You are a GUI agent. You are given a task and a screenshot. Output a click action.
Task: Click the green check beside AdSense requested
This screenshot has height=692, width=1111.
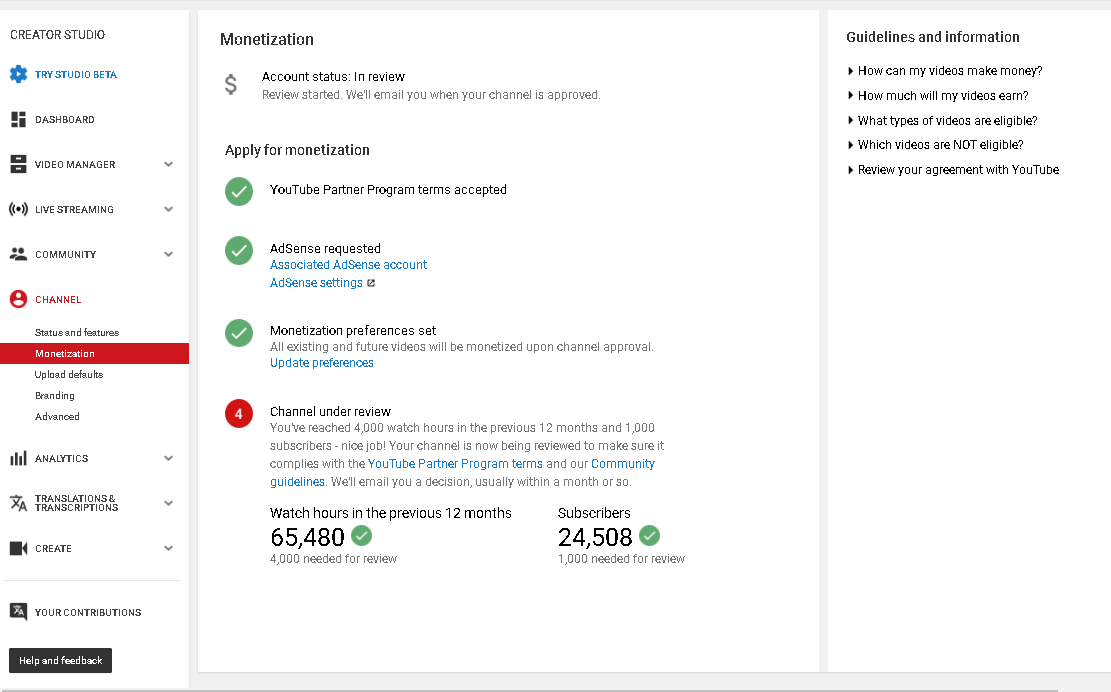pyautogui.click(x=239, y=250)
